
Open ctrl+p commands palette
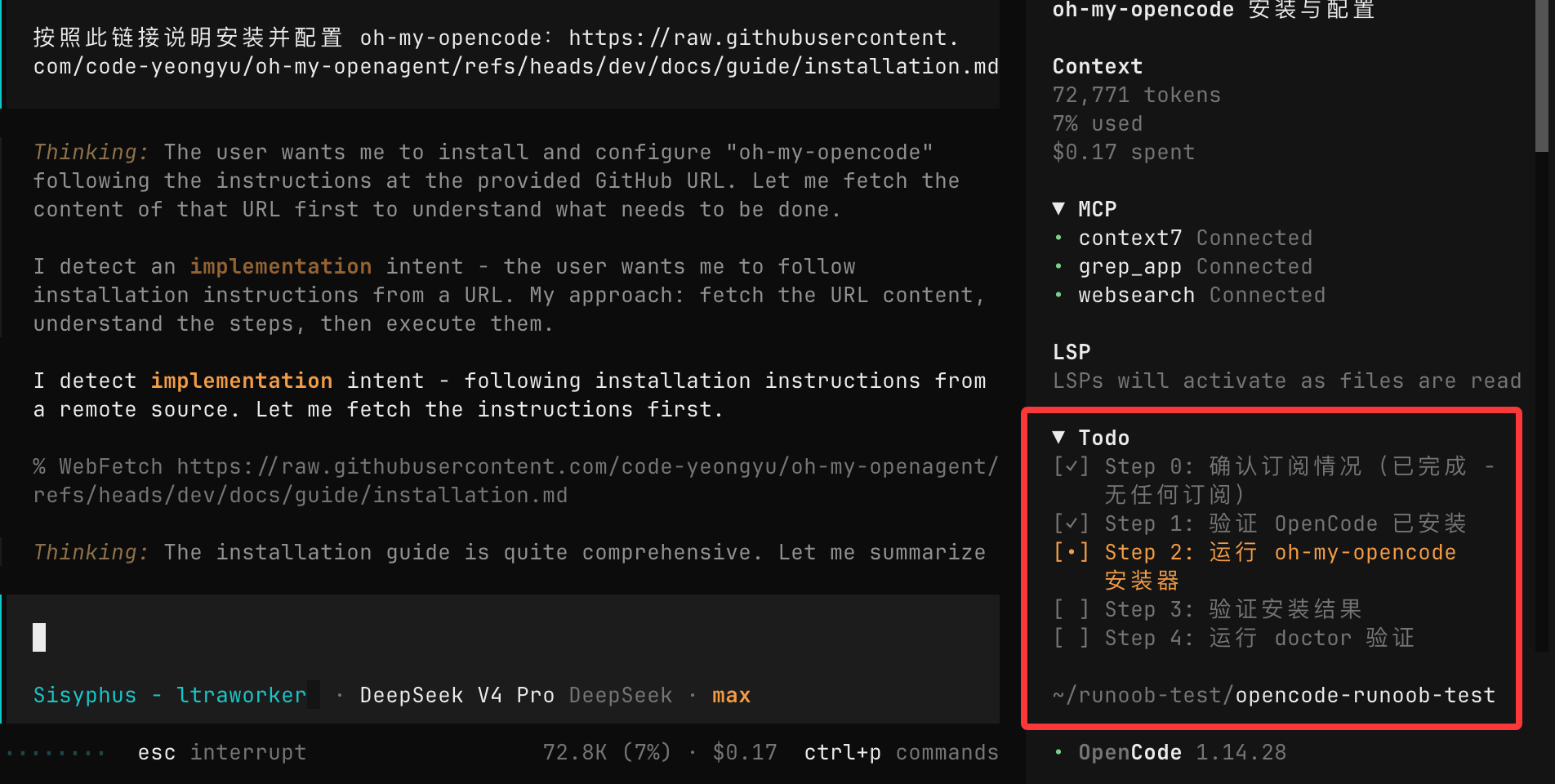(x=902, y=752)
